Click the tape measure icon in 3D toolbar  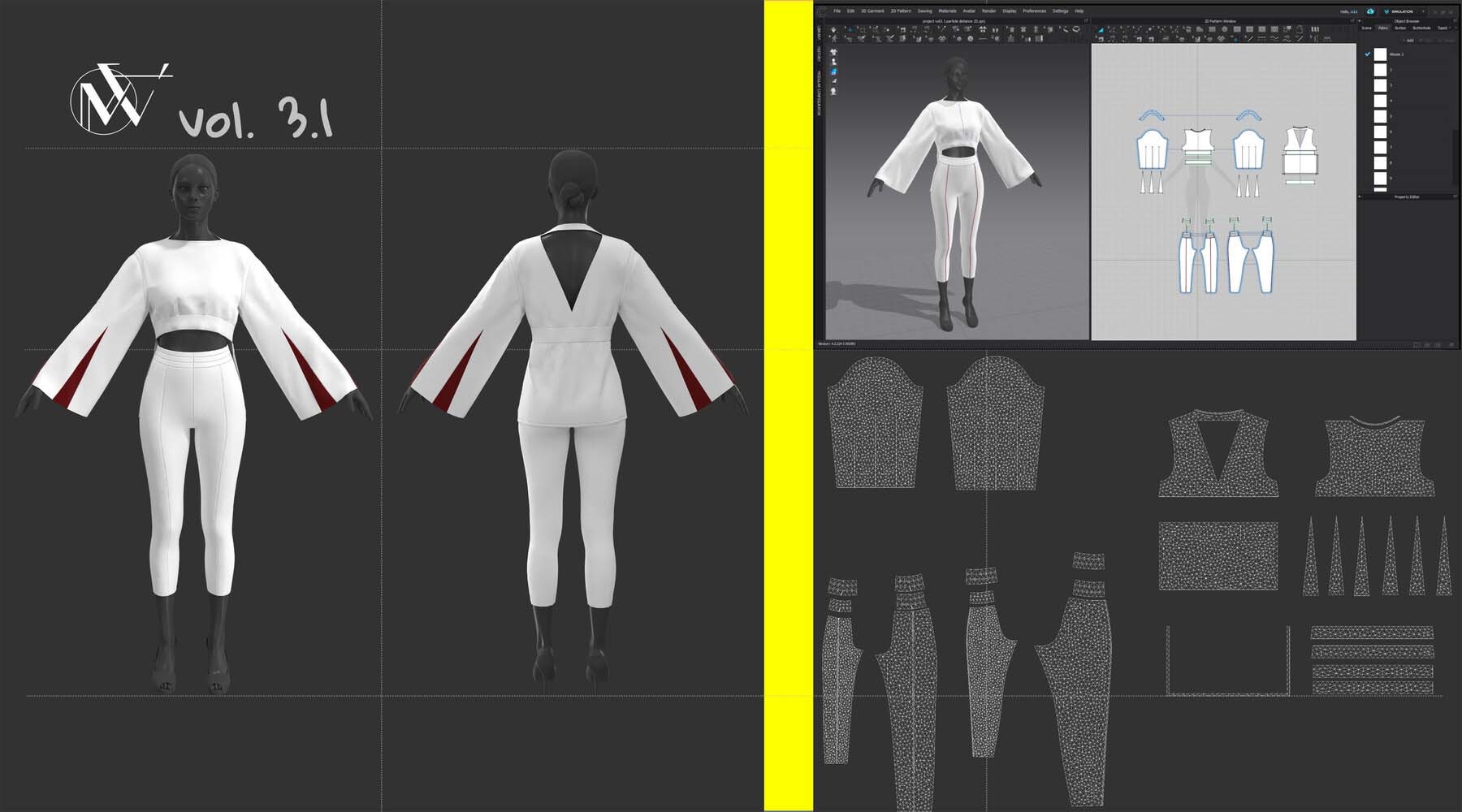[1077, 29]
